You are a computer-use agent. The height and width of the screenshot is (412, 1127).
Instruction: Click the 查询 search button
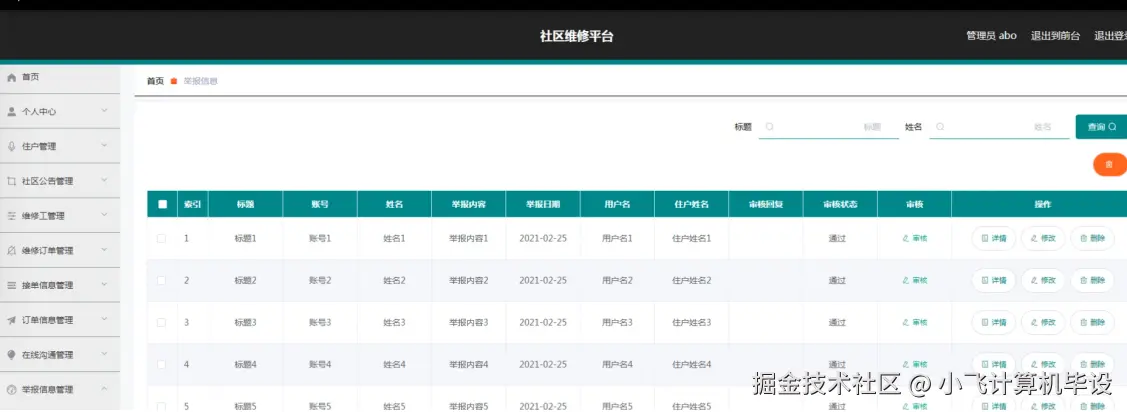coord(1101,127)
